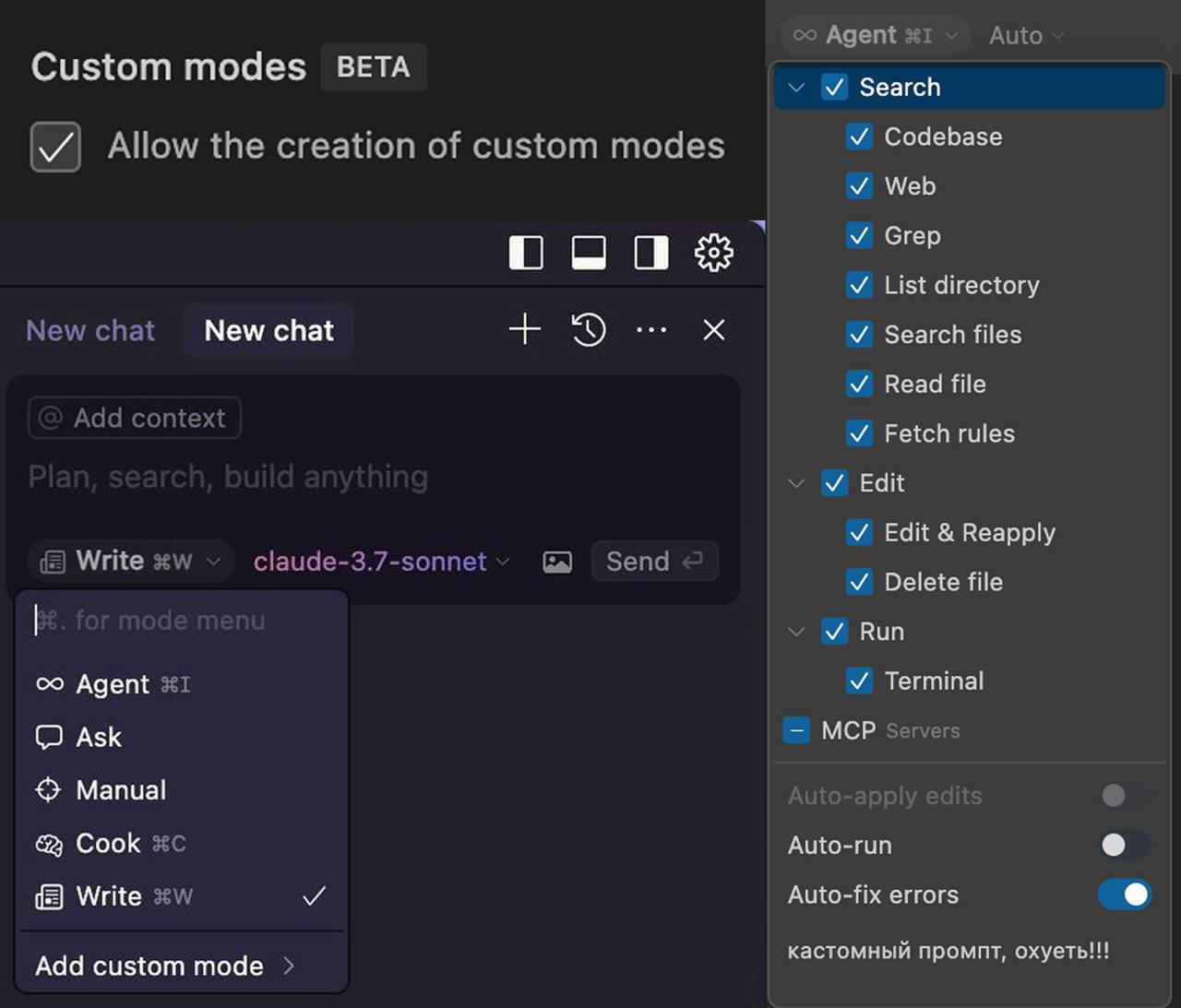The image size is (1181, 1008).
Task: Uncheck 'Allow the creation of custom modes'
Action: [x=55, y=147]
